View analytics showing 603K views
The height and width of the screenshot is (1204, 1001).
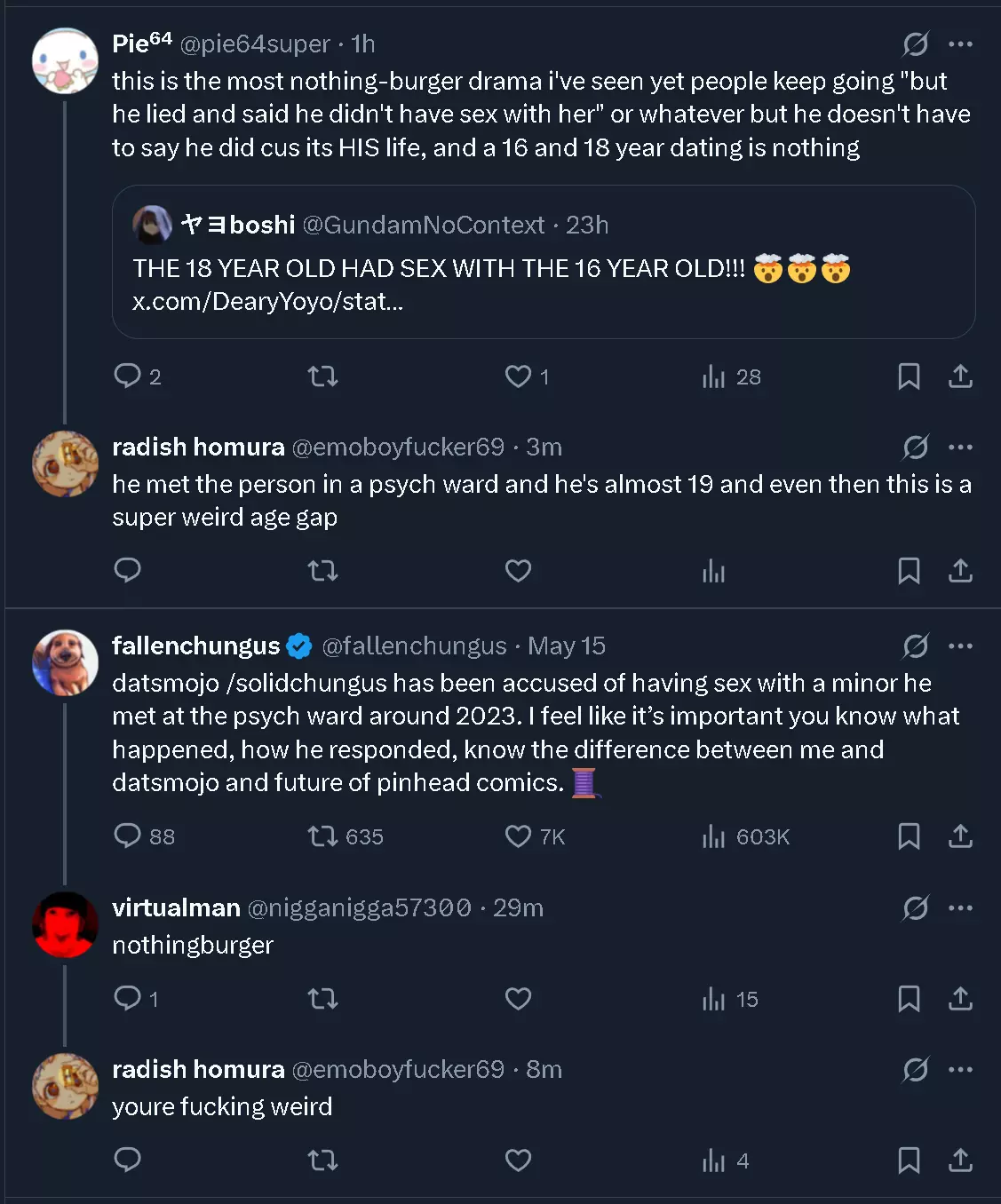click(745, 836)
